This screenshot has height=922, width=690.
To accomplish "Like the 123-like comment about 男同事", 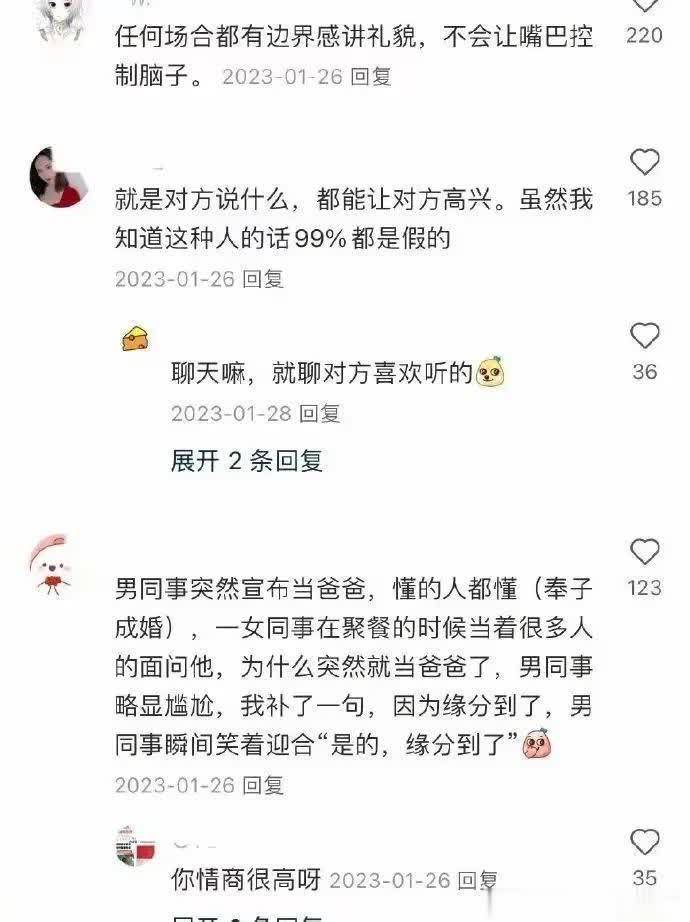I will [x=645, y=552].
